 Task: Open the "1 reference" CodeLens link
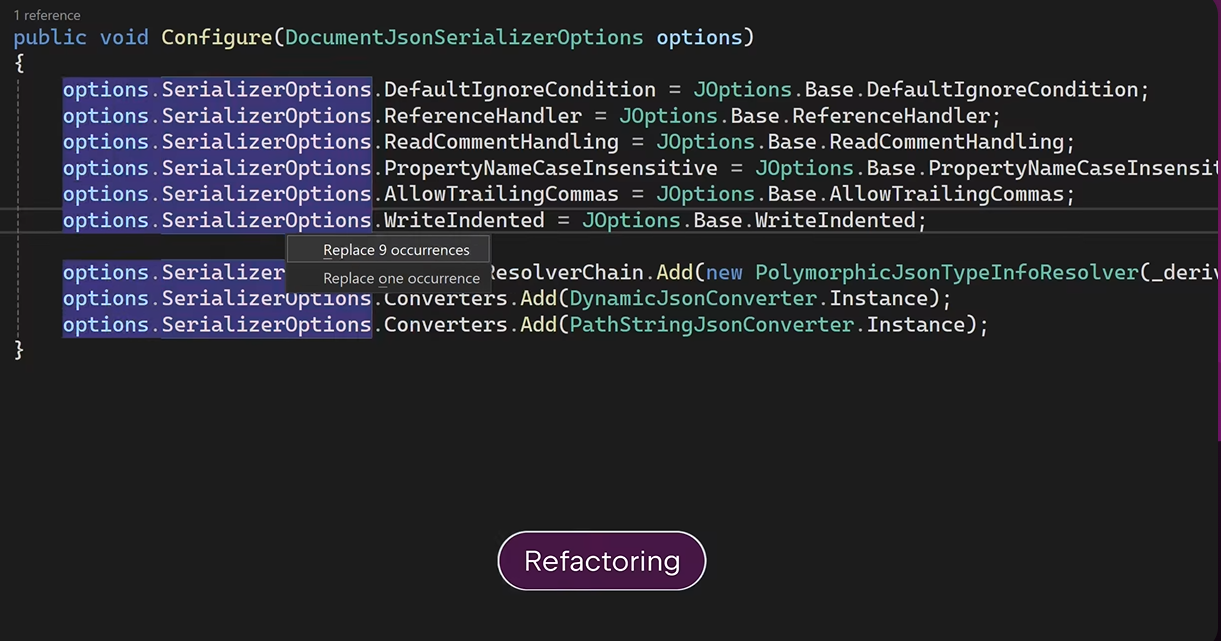46,15
